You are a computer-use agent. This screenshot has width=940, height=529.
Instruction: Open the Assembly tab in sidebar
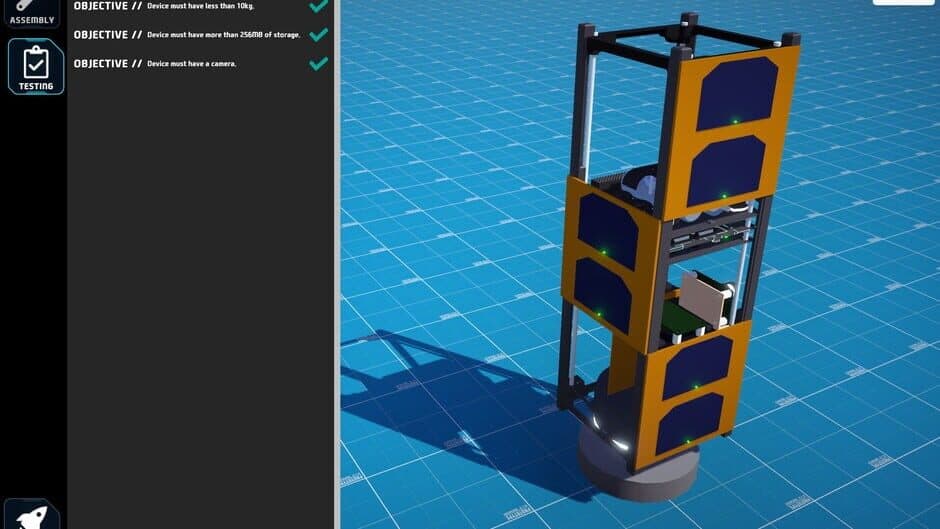[32, 13]
